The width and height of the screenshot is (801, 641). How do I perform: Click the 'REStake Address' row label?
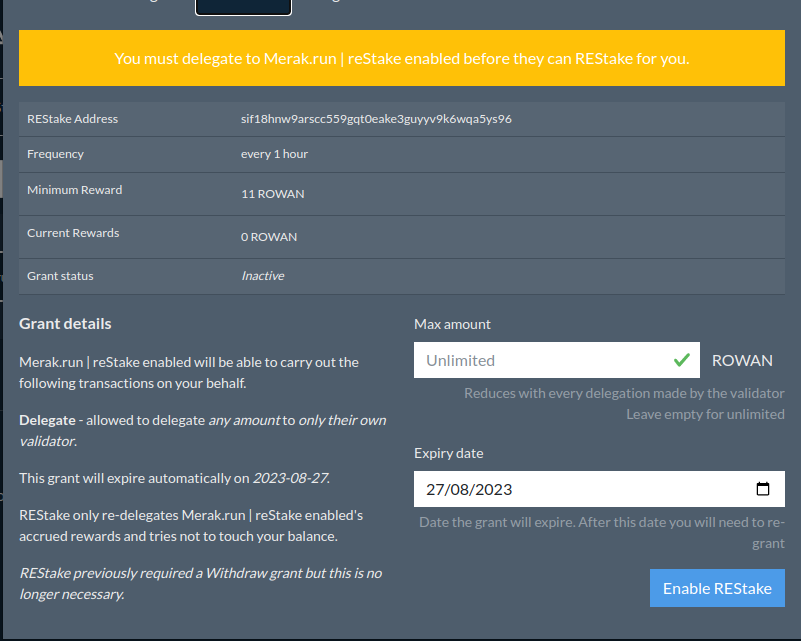point(73,119)
